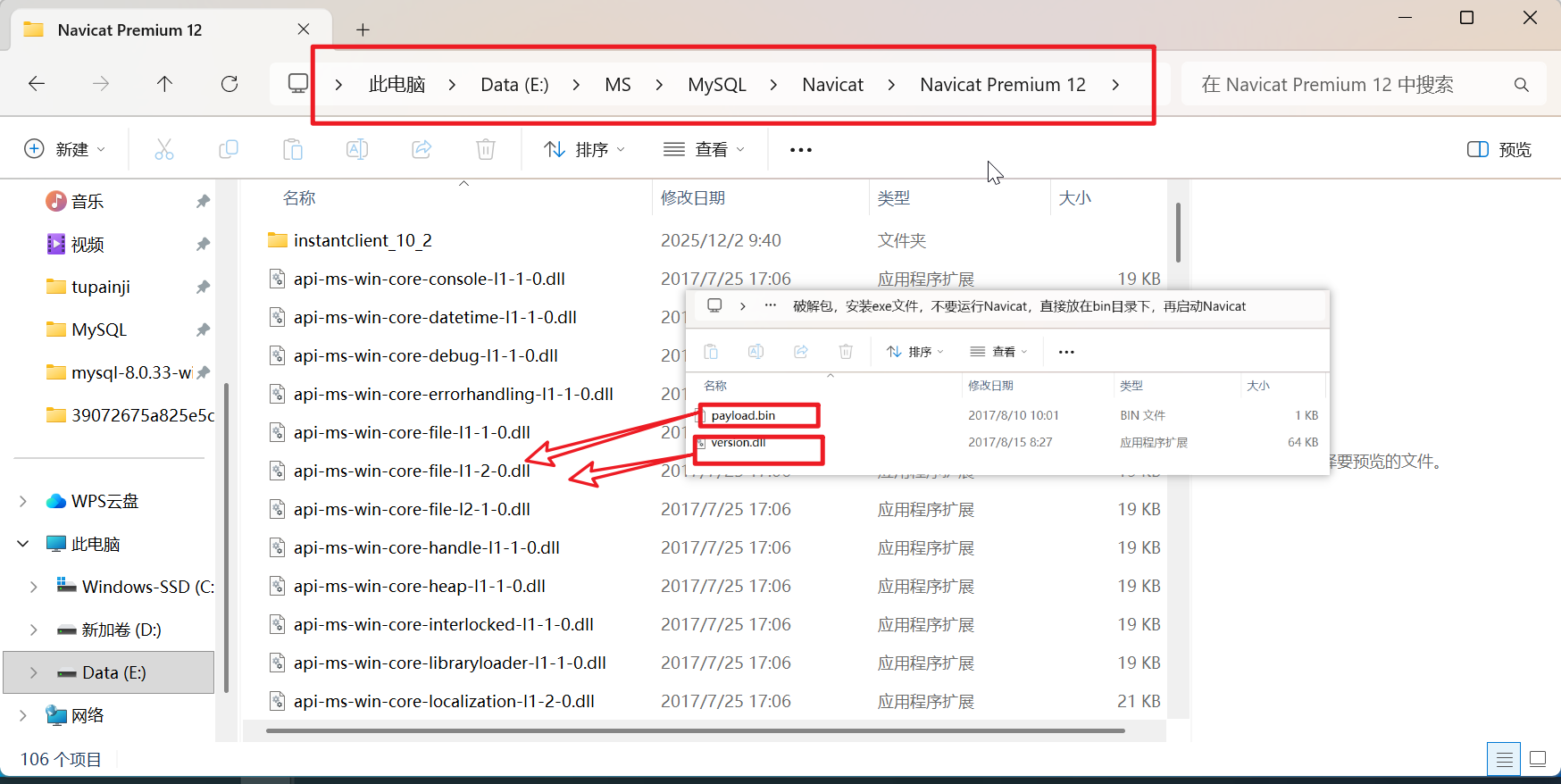Click the Paste clipboard icon

click(x=293, y=149)
